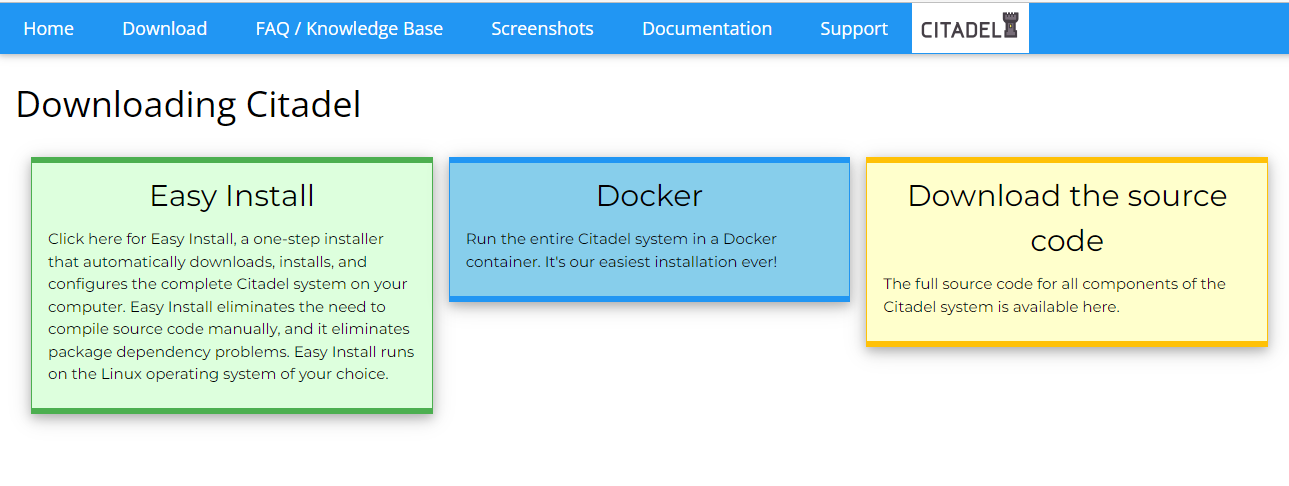View the Screenshots page
Viewport: 1289px width, 486px height.
[542, 29]
